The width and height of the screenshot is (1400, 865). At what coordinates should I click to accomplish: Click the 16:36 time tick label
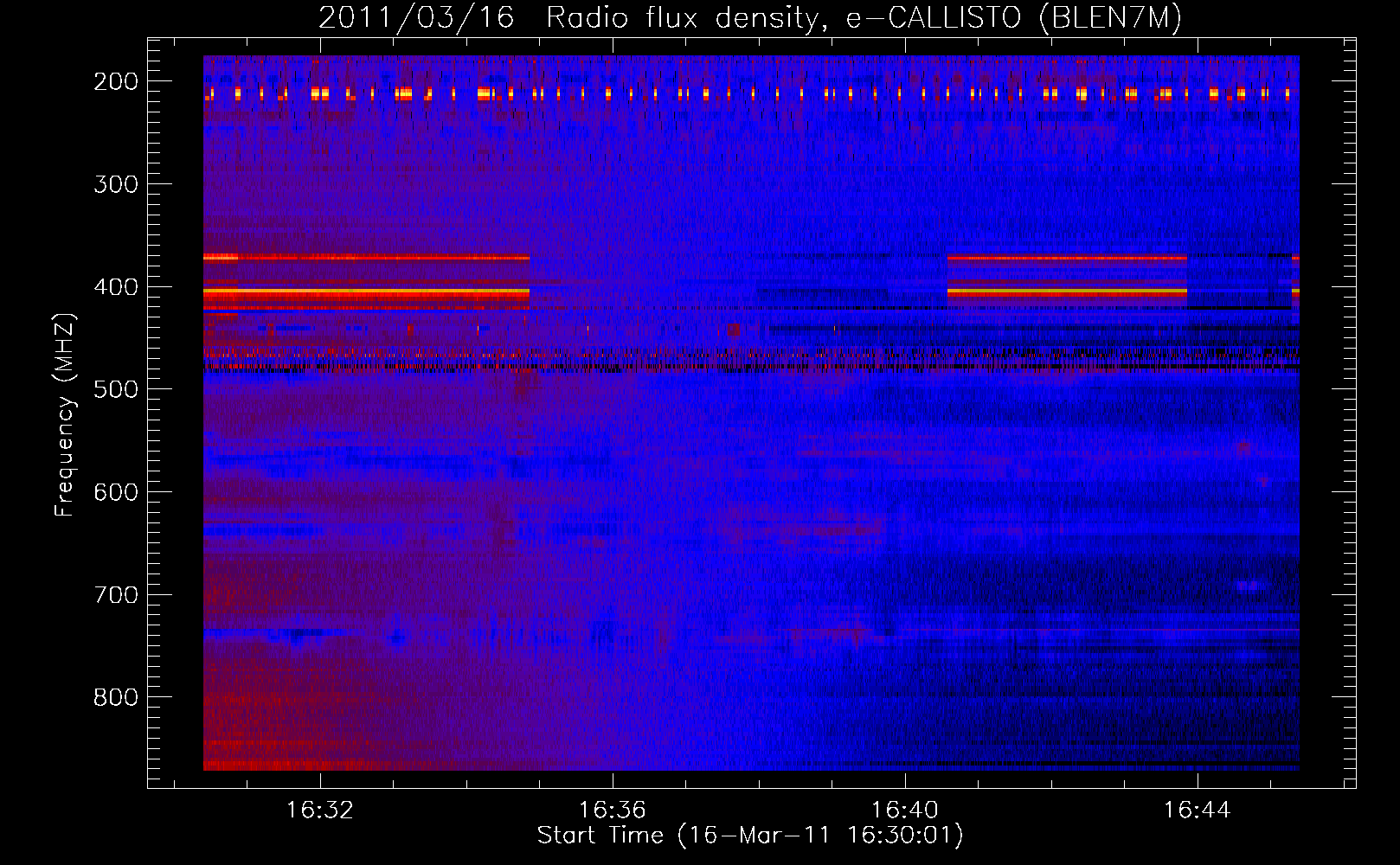pos(613,811)
